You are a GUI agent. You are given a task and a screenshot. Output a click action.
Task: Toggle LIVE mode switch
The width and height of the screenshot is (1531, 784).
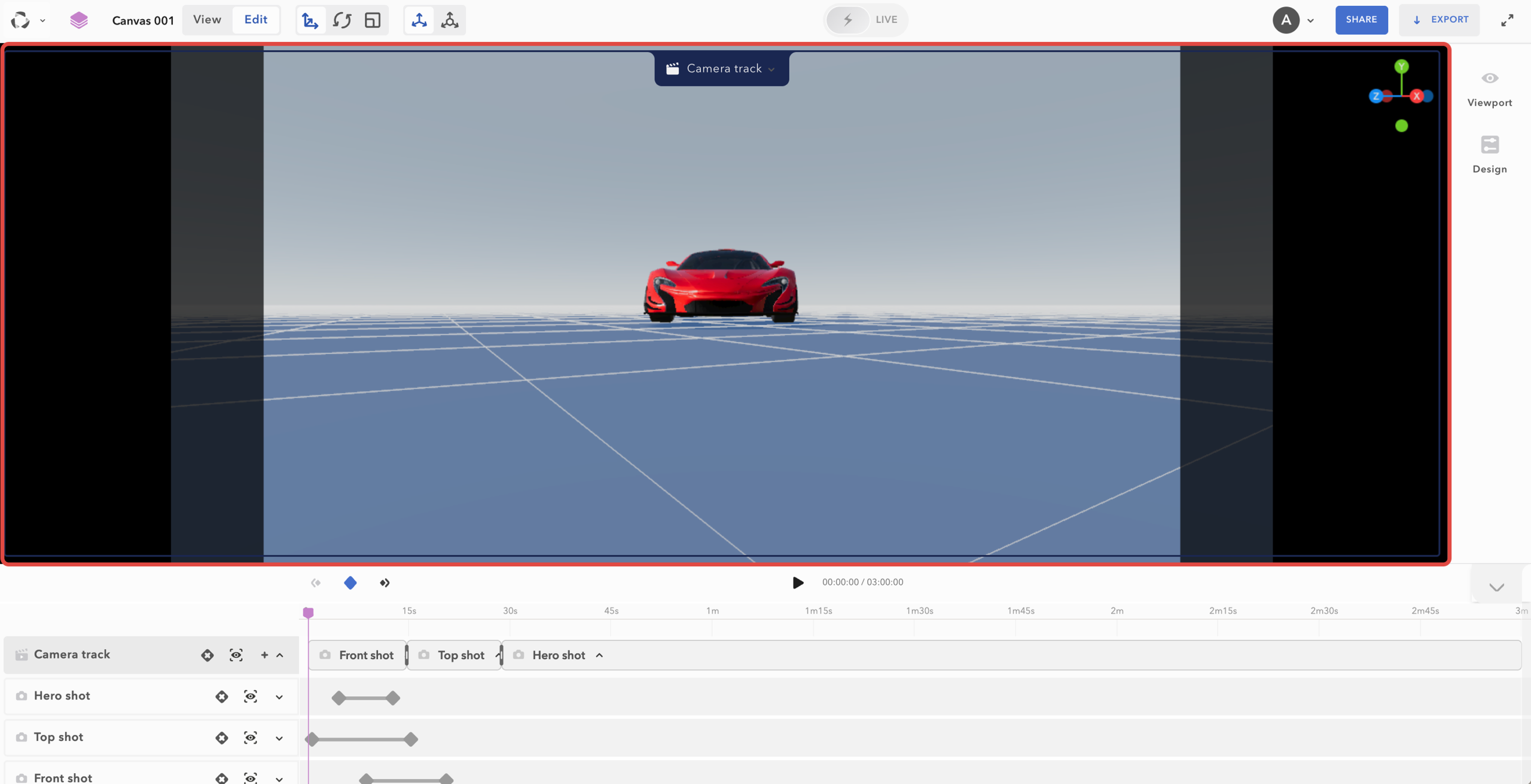pos(847,20)
